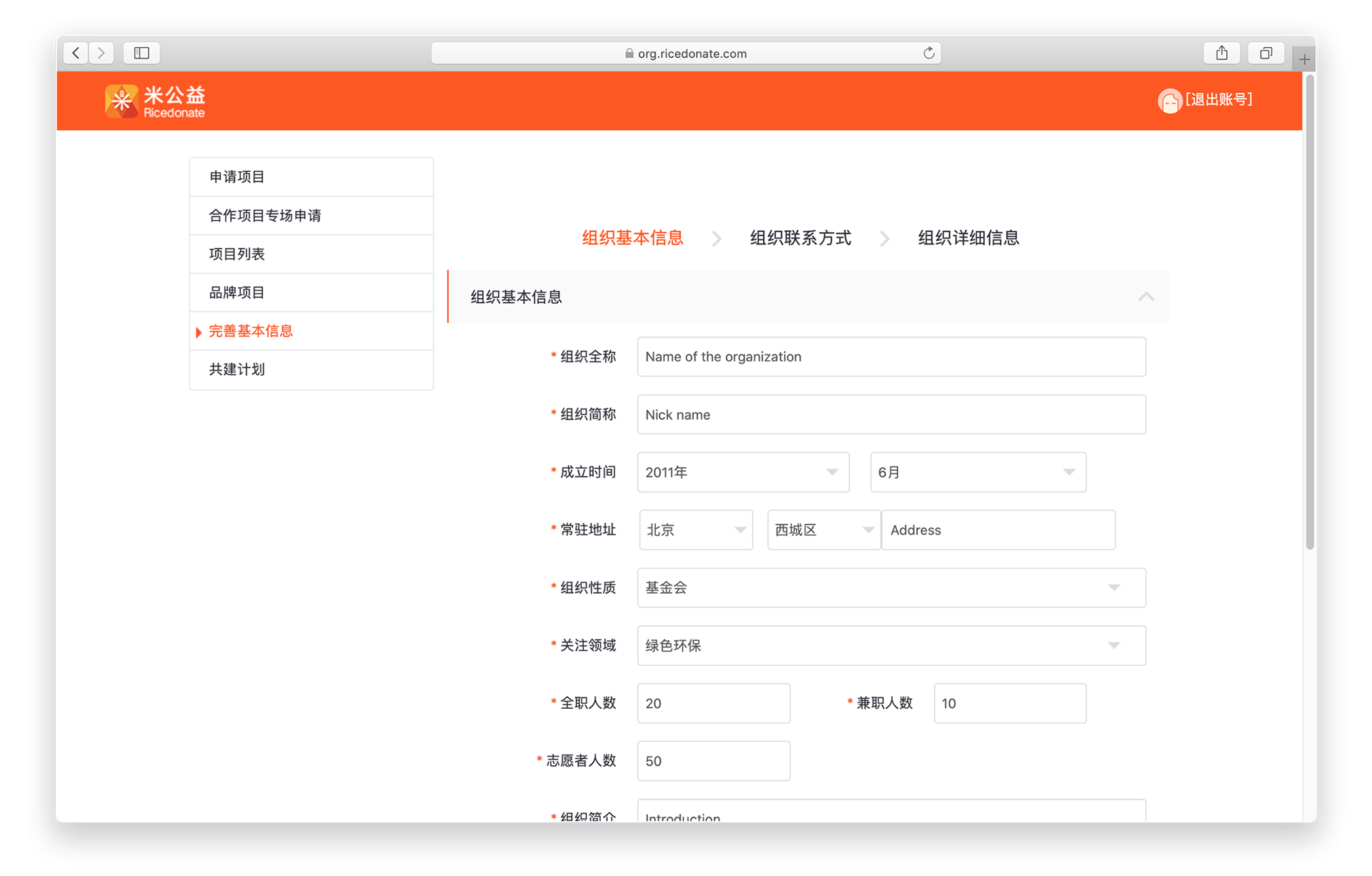This screenshot has width=1372, height=876.
Task: Open 申请项目 in sidebar menu
Action: [312, 176]
